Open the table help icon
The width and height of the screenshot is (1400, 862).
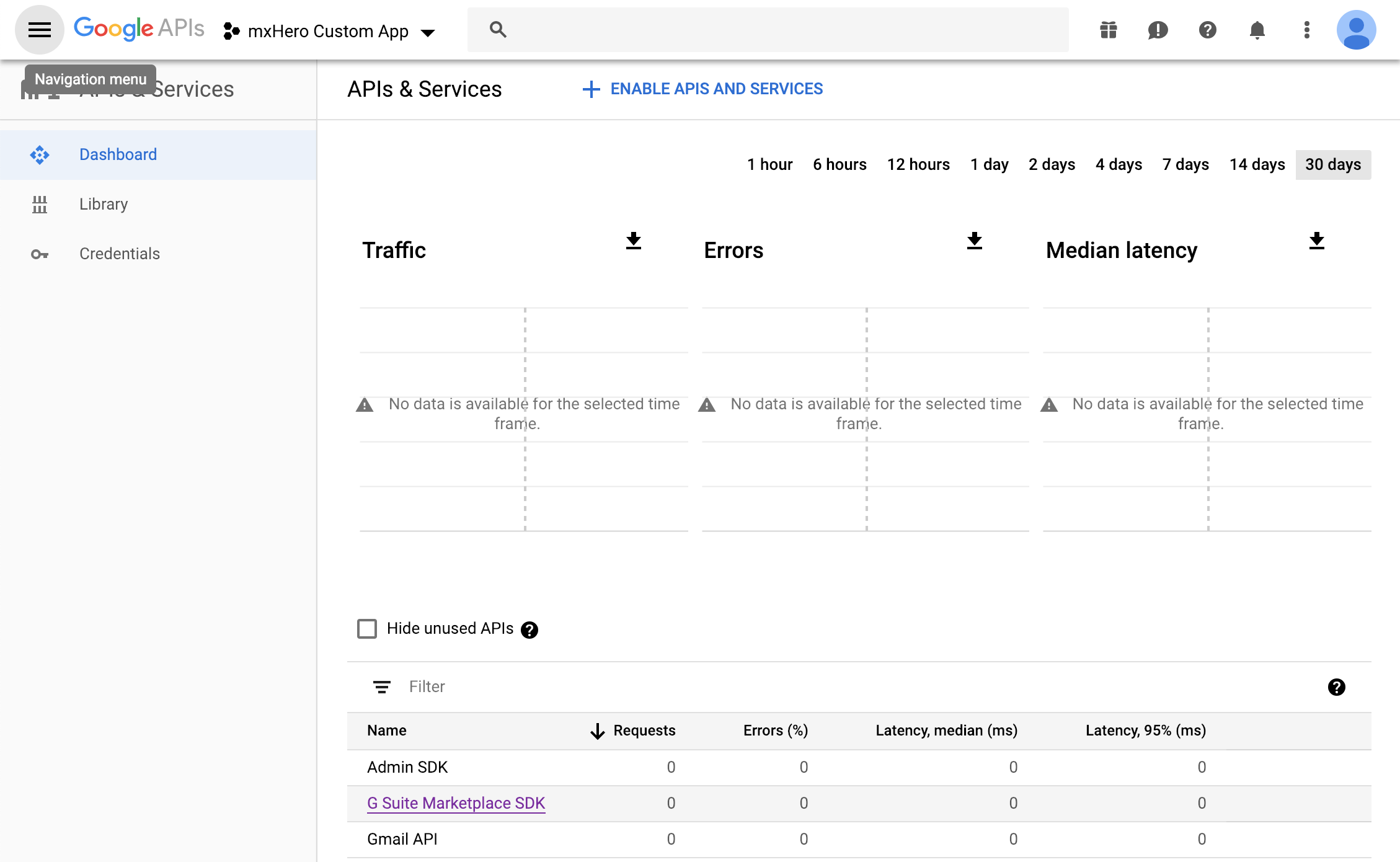[x=1336, y=687]
